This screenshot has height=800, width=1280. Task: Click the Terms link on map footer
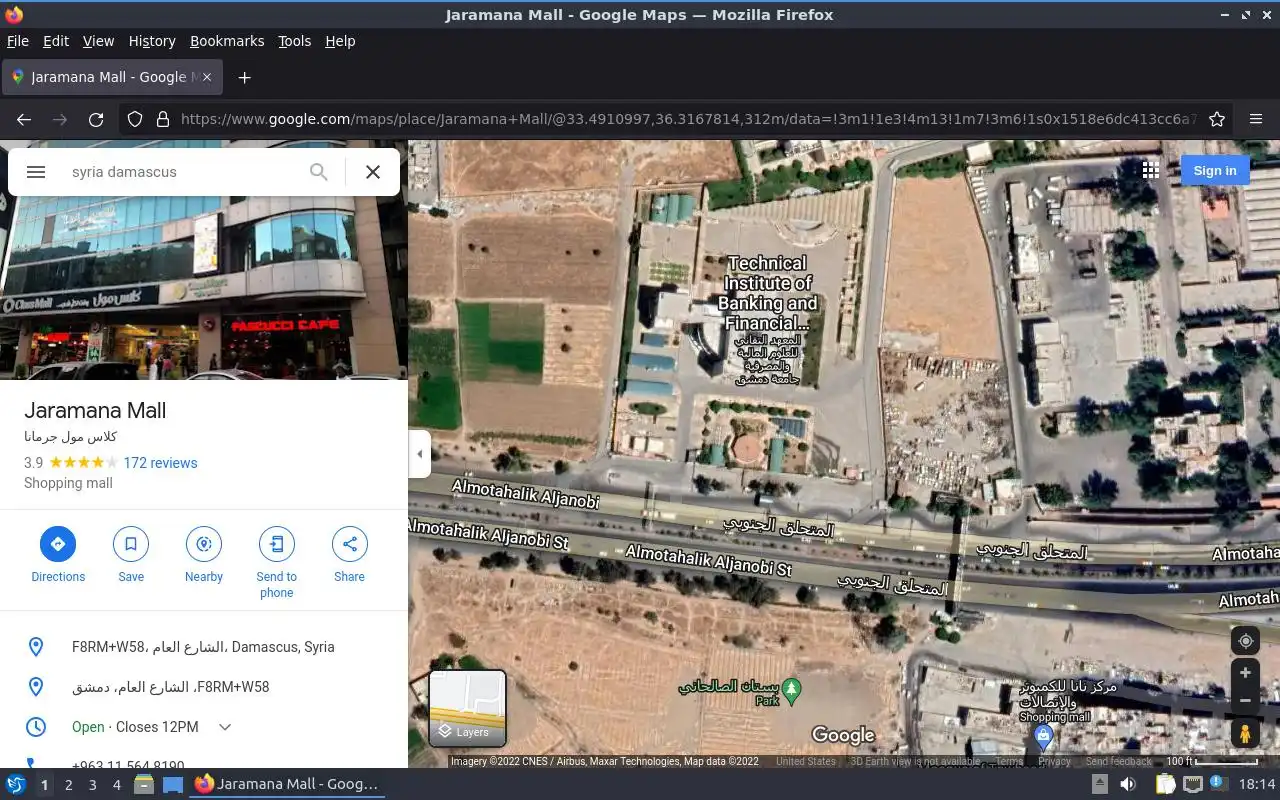1009,761
